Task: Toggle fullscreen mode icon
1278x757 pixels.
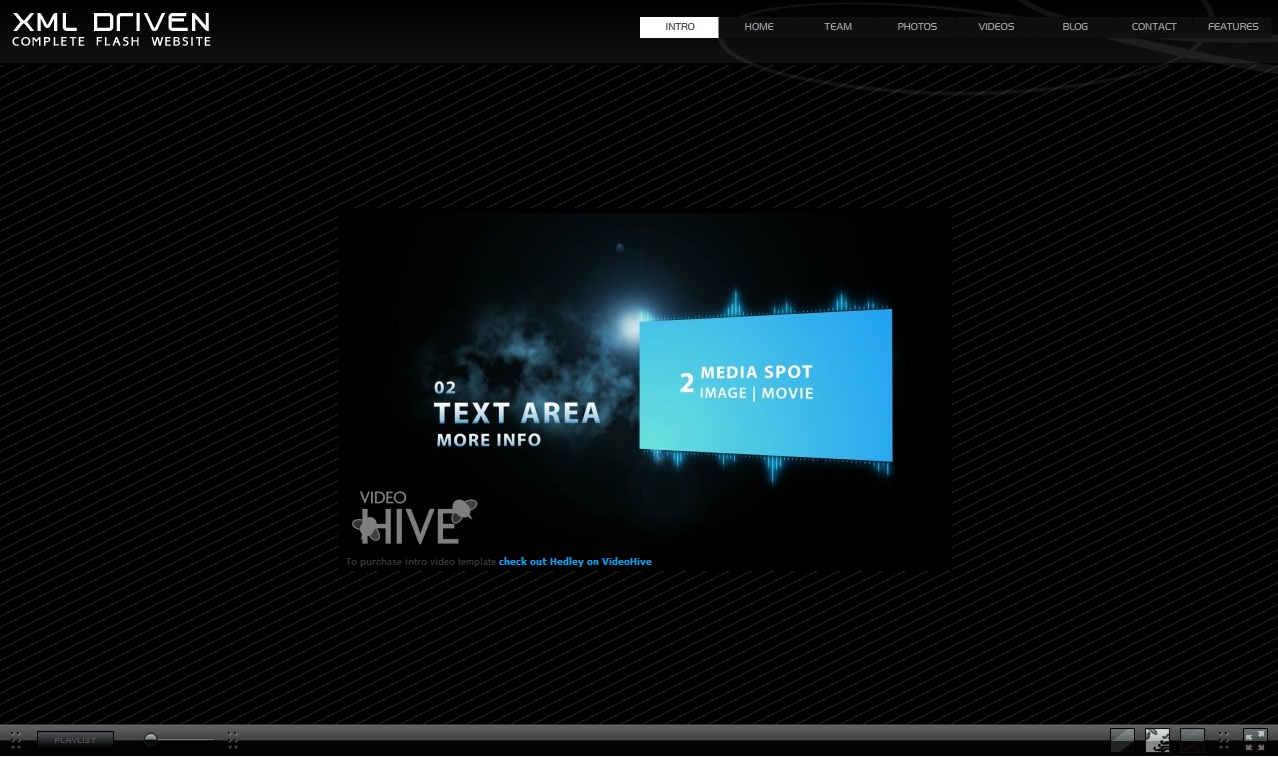Action: [1255, 740]
